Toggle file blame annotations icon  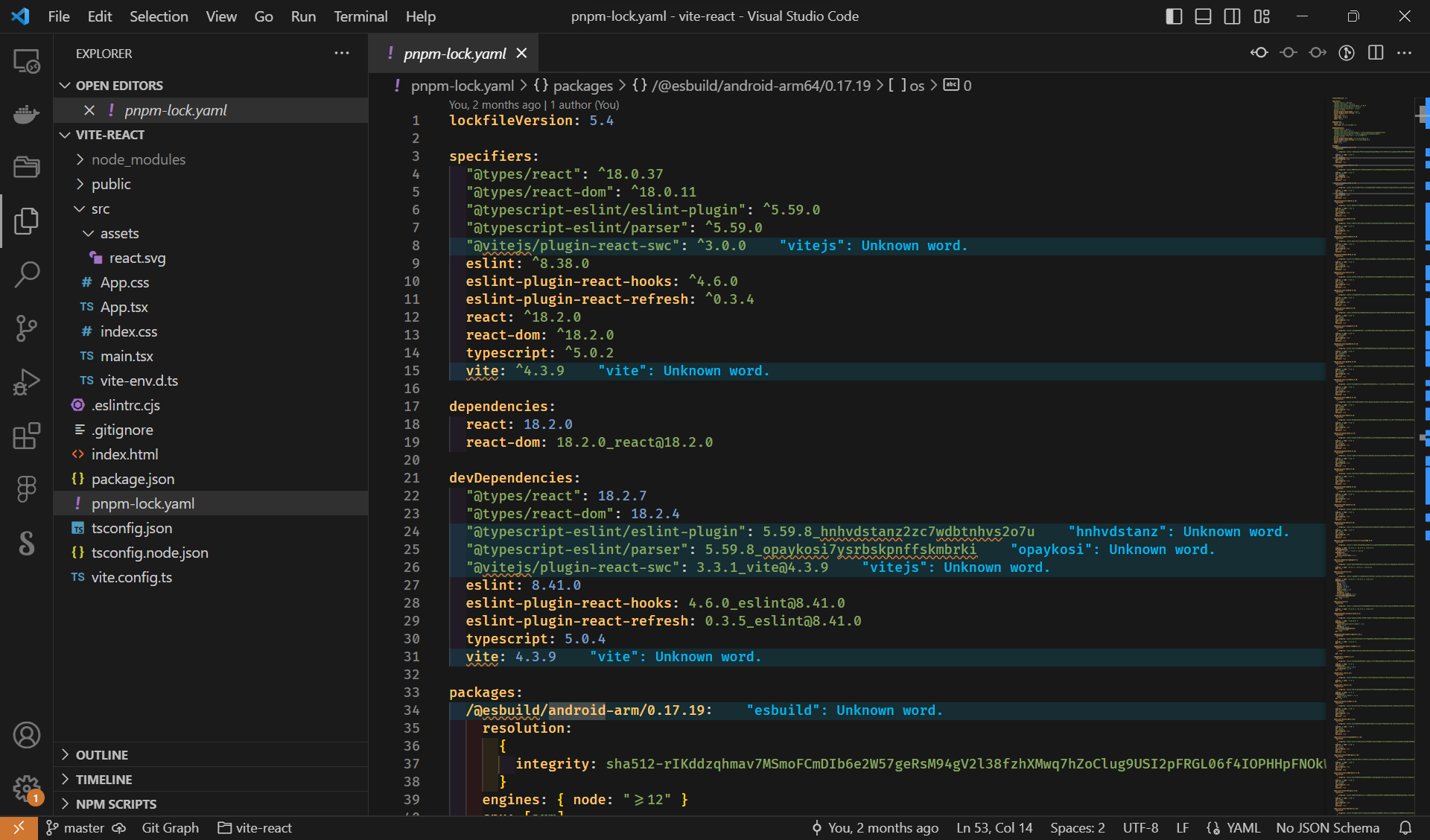(1347, 53)
